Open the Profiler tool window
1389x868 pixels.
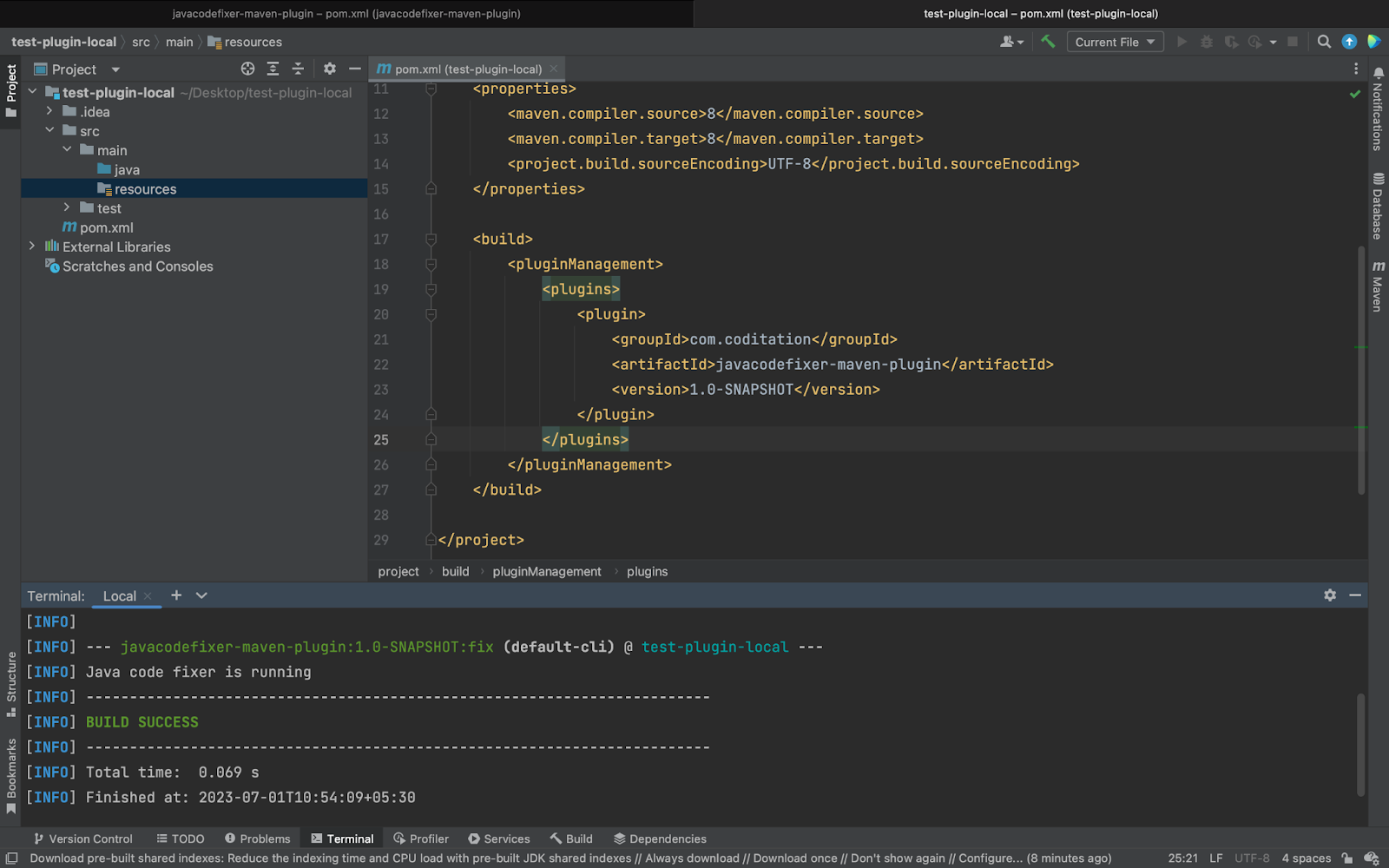[421, 838]
